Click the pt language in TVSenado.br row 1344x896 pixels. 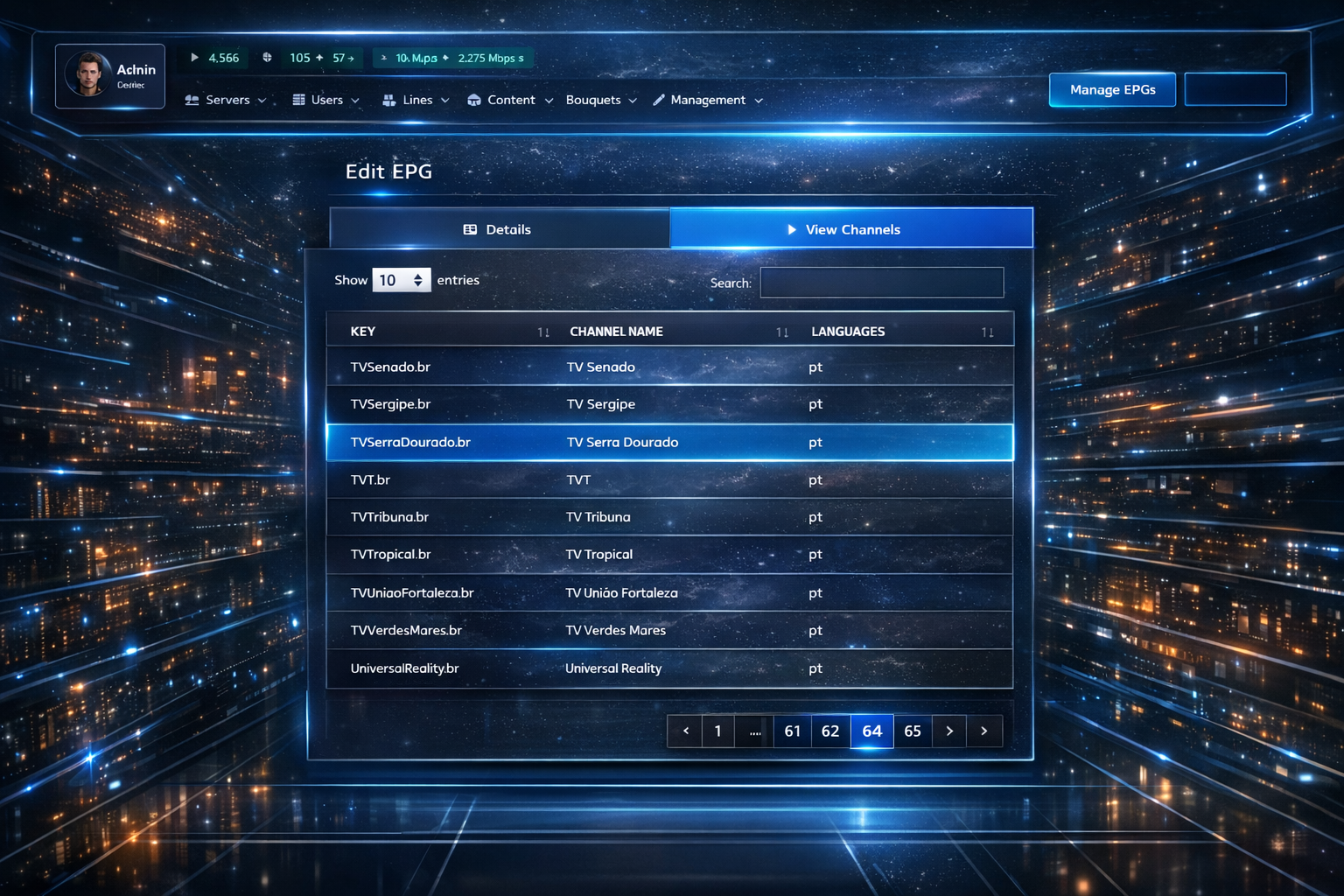815,367
